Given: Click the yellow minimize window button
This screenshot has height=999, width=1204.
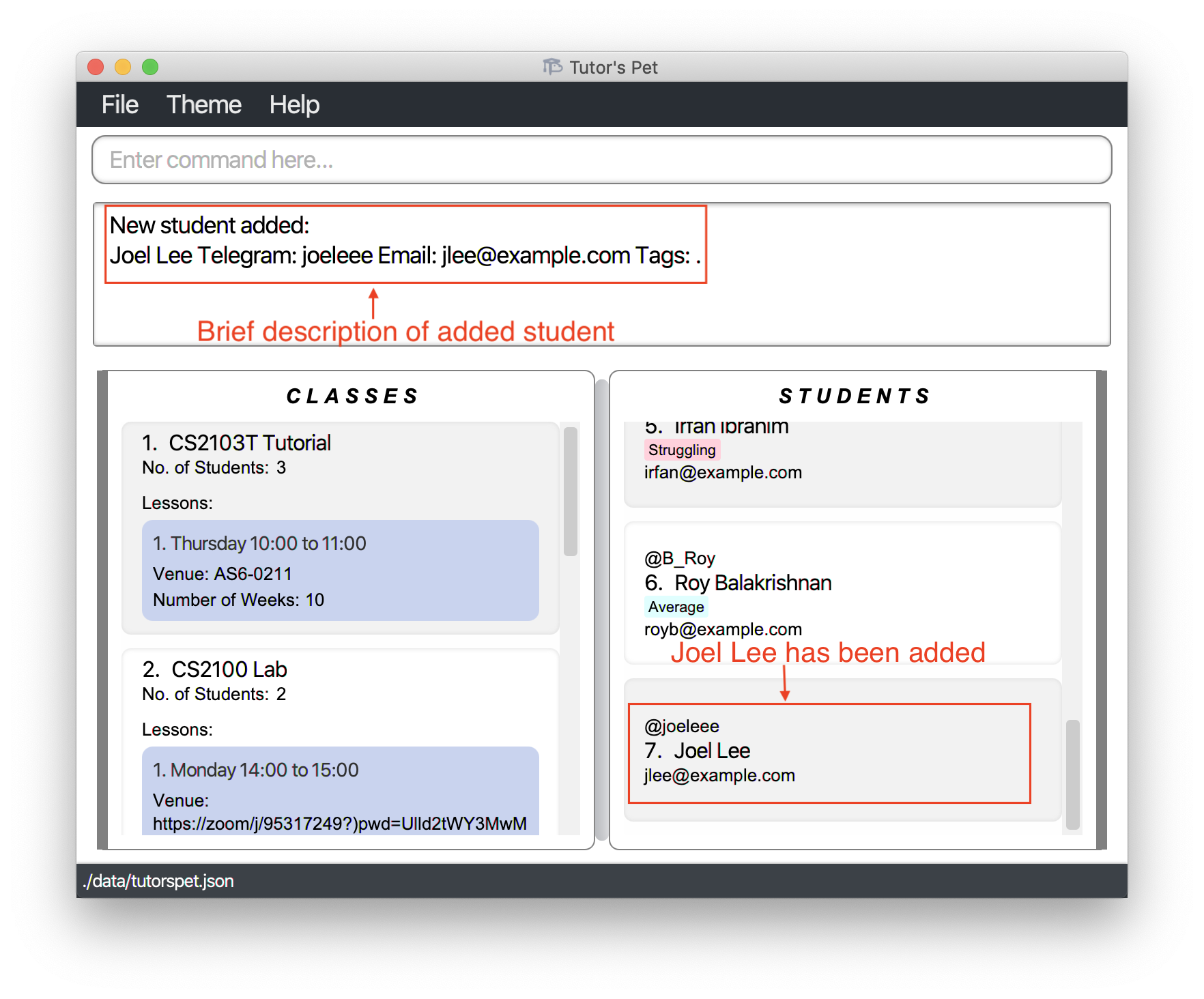Looking at the screenshot, I should click(x=123, y=67).
